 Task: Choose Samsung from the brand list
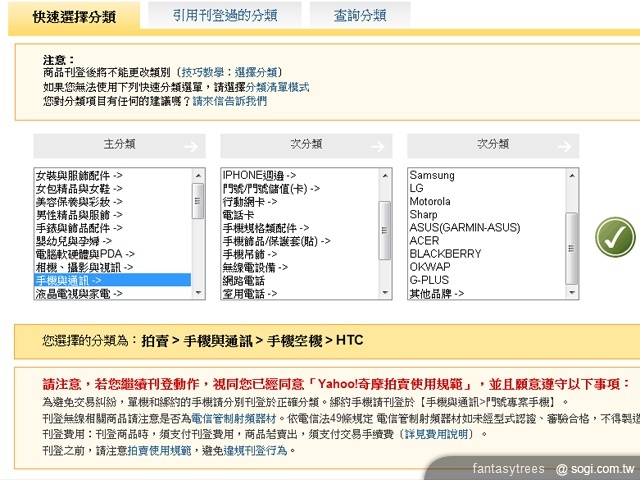pyautogui.click(x=432, y=176)
